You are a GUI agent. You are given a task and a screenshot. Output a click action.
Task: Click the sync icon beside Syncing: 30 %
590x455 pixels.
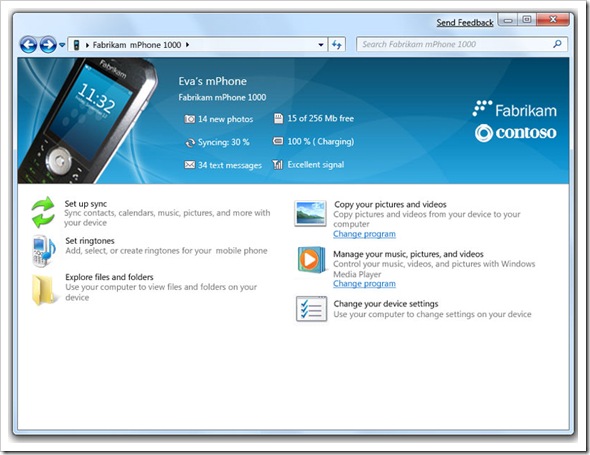pyautogui.click(x=190, y=143)
